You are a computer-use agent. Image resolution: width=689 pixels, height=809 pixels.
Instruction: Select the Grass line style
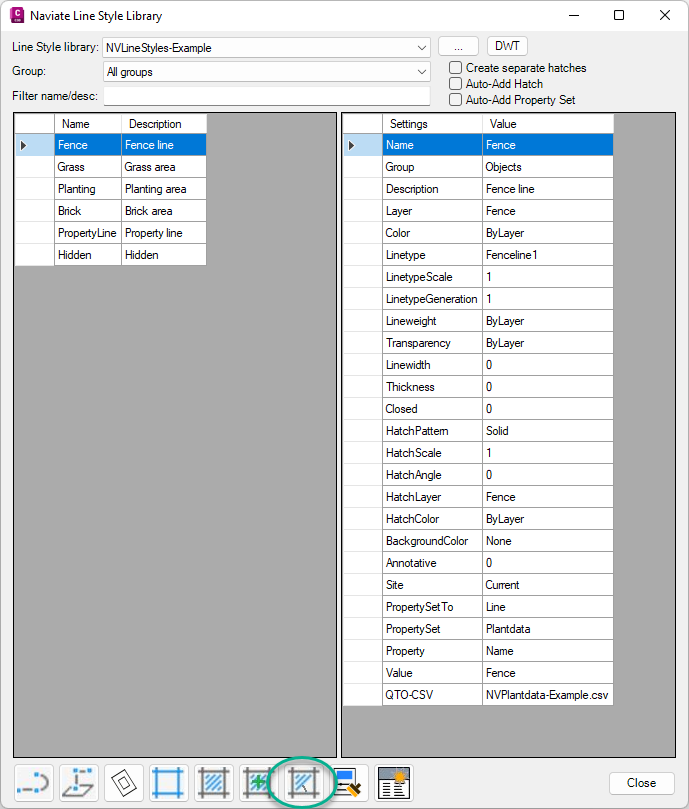88,167
